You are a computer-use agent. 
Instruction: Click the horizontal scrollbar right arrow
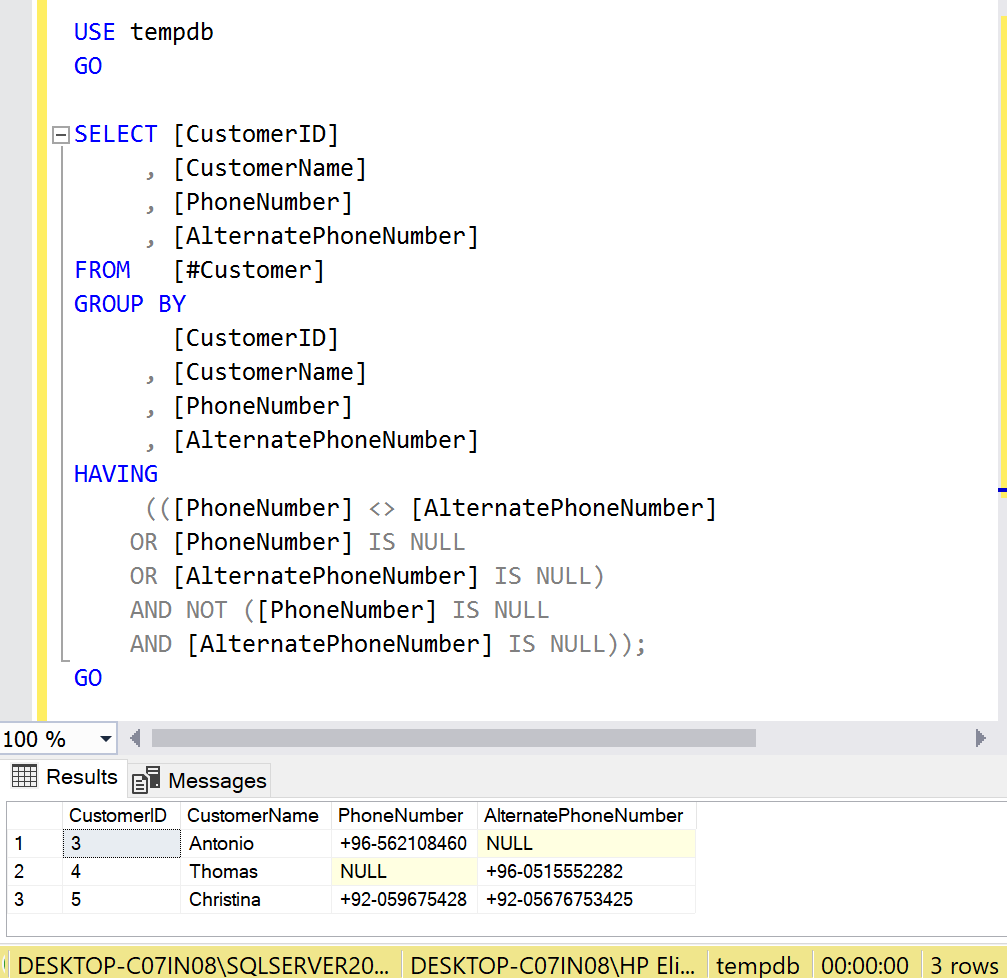tap(980, 739)
